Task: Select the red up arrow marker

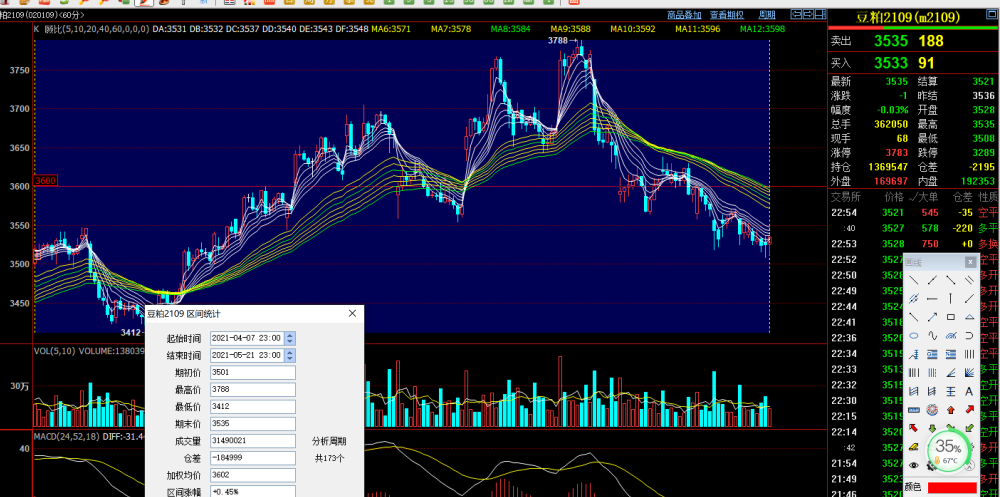Action: [950, 409]
